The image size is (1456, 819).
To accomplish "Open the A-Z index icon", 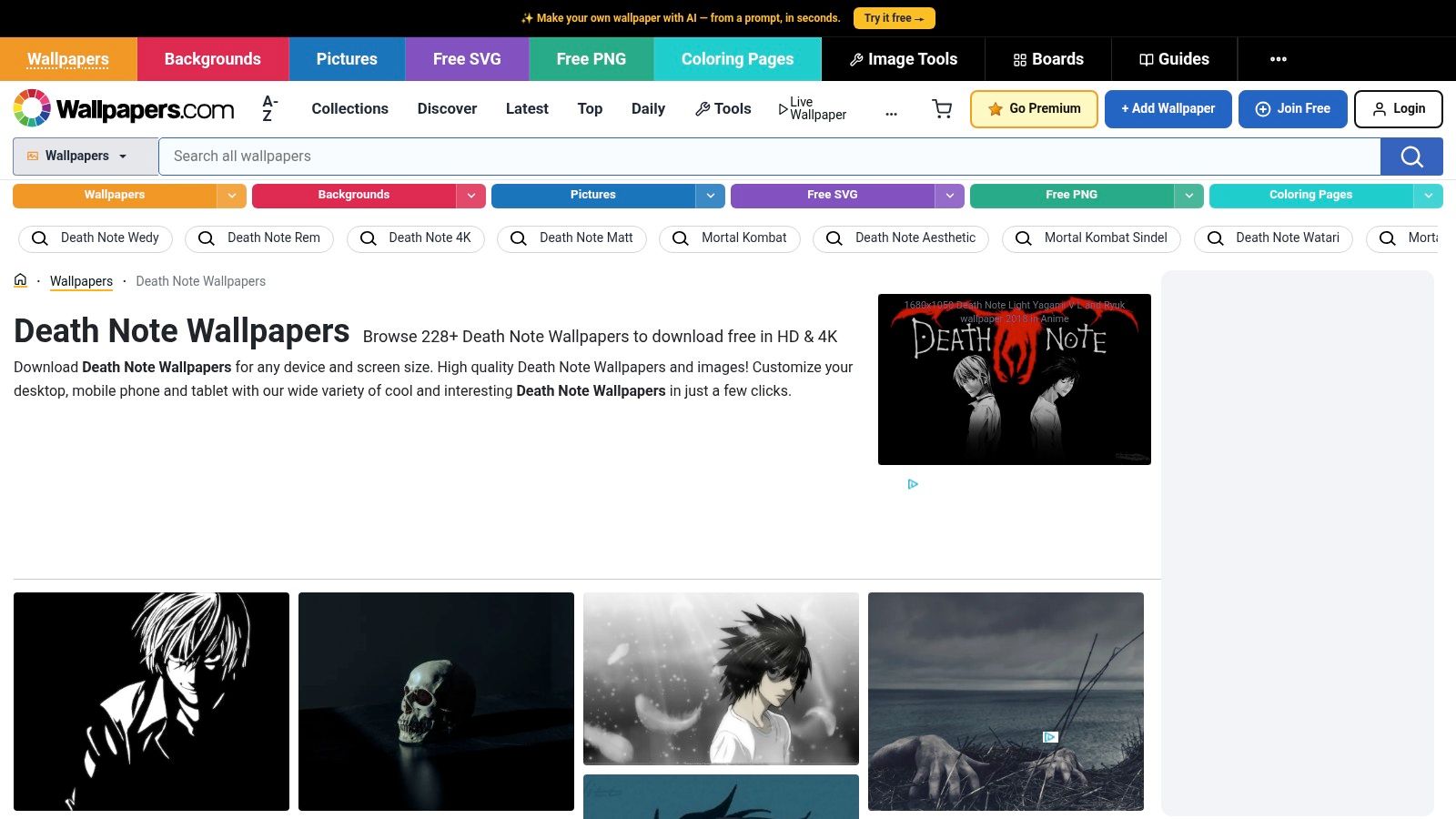I will (269, 108).
